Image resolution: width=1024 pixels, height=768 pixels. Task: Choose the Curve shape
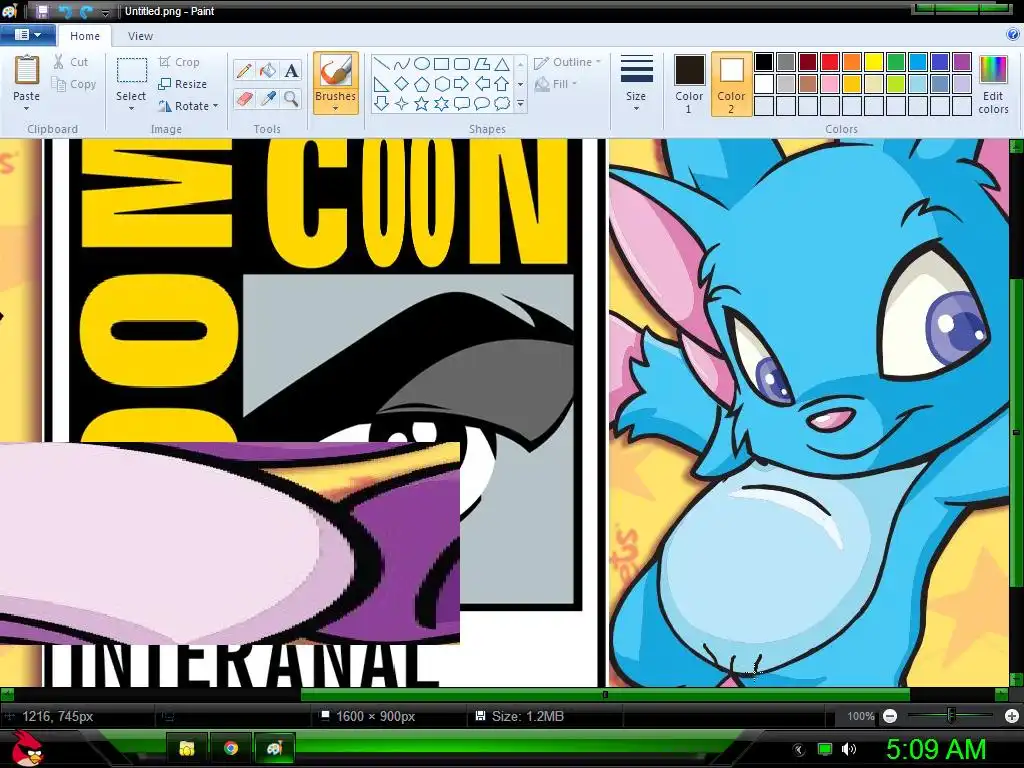pos(402,64)
